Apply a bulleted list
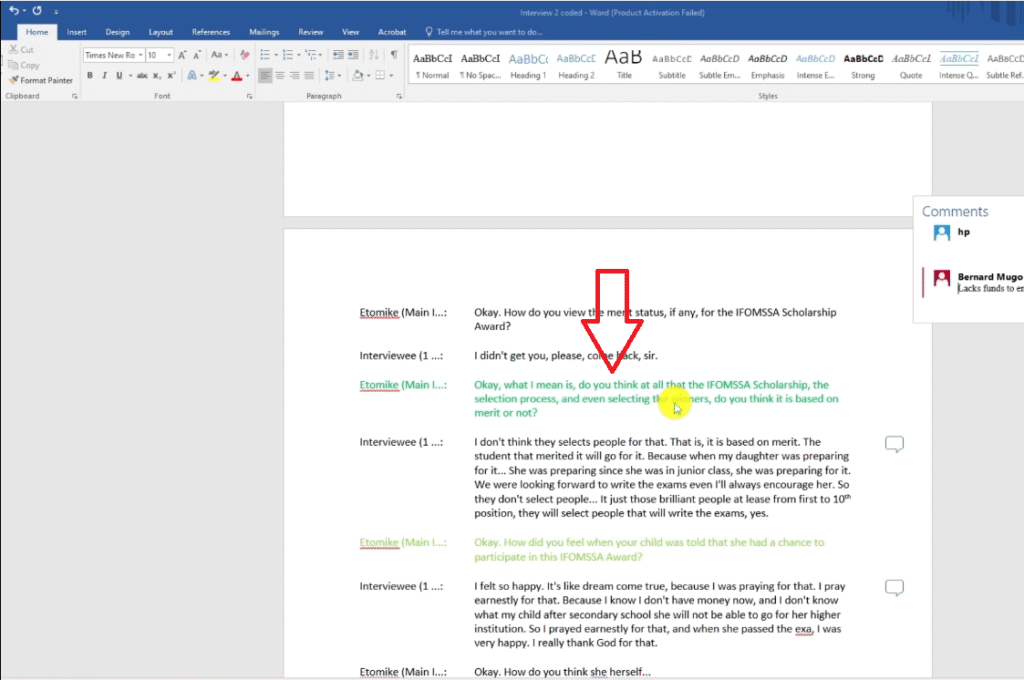 [265, 55]
